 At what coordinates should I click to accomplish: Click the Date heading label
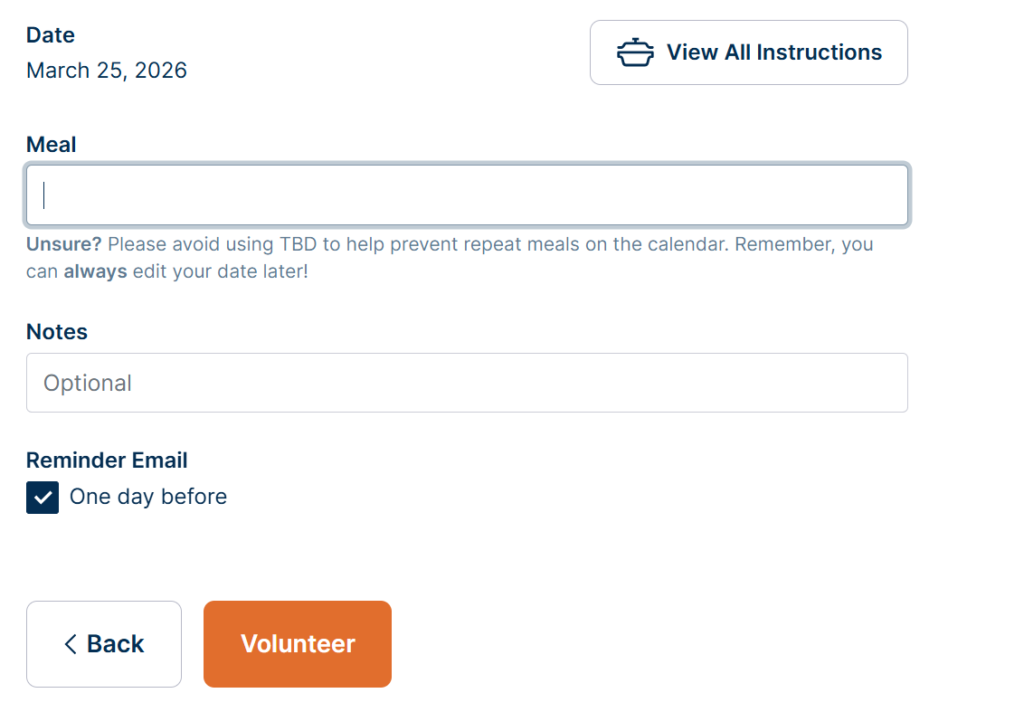(x=50, y=35)
